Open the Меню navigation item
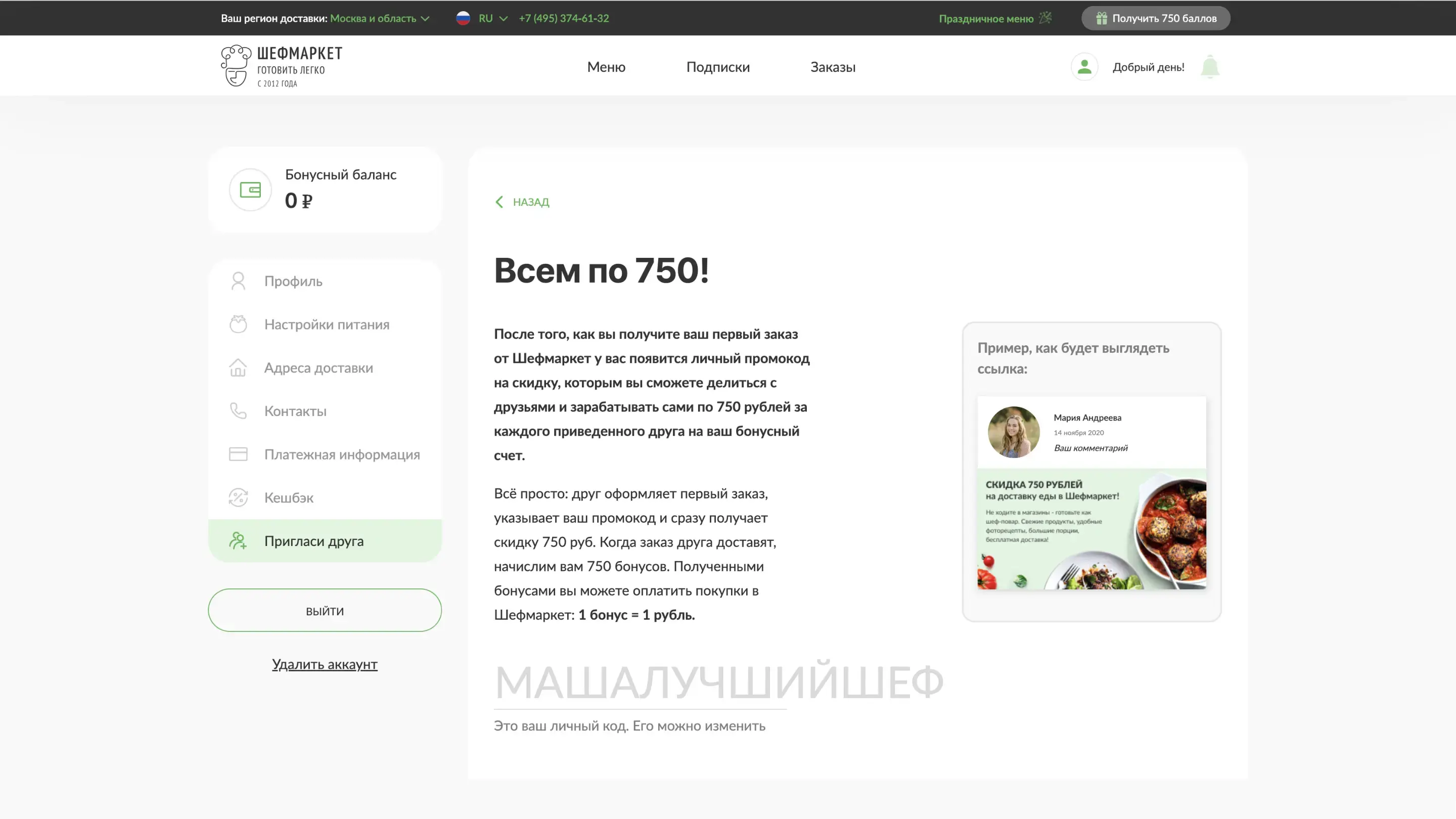The image size is (1456, 819). click(606, 67)
